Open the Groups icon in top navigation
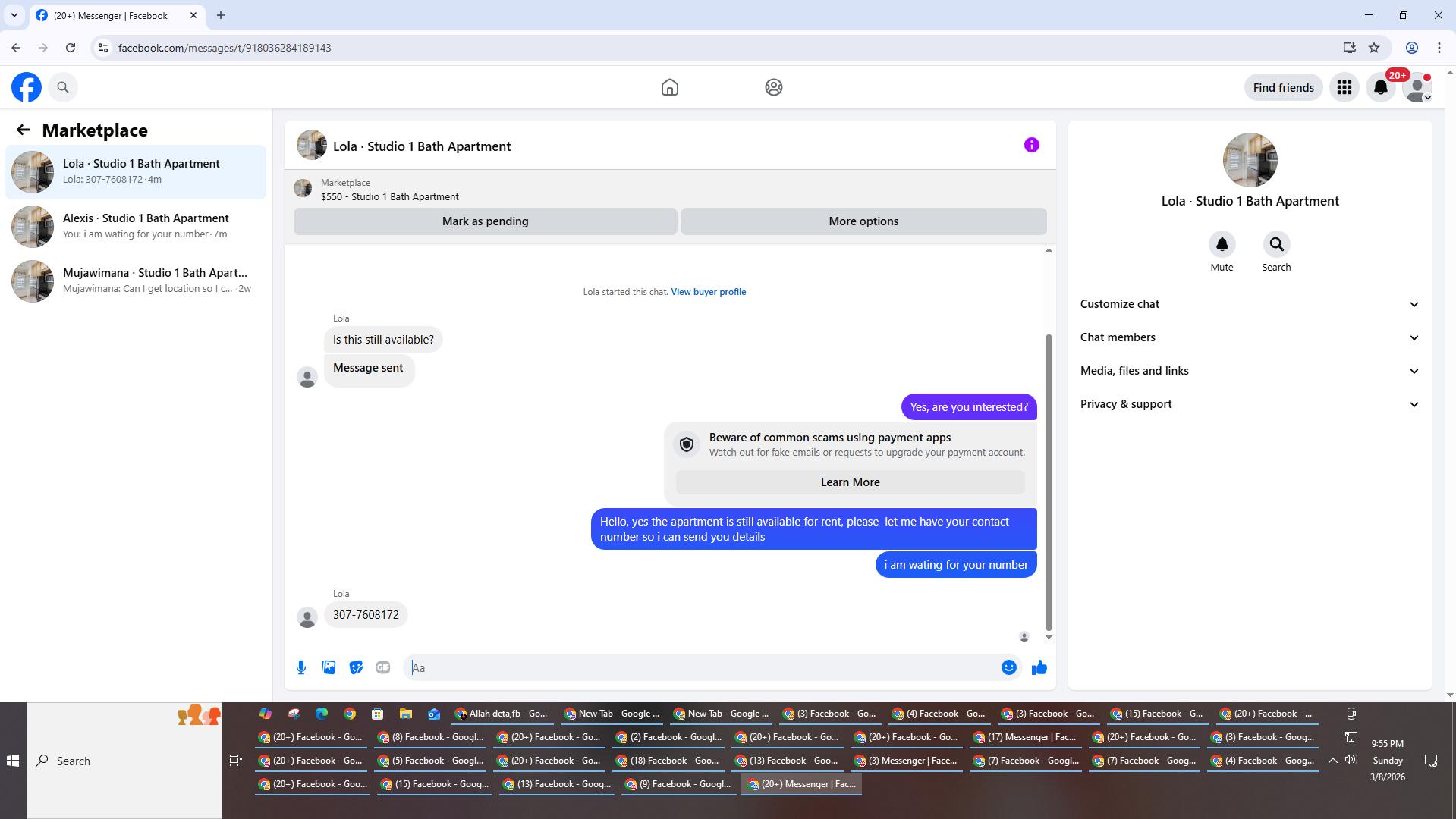The image size is (1456, 819). point(773,87)
